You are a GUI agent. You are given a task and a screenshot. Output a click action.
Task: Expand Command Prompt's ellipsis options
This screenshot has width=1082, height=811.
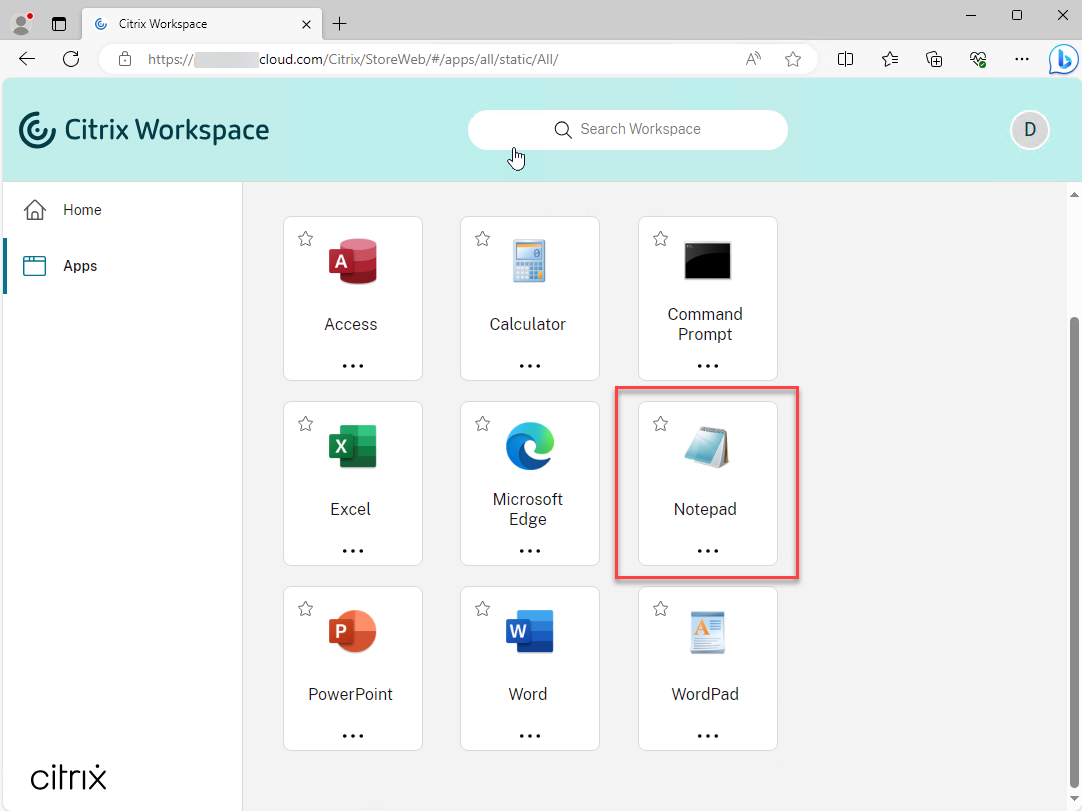click(707, 366)
